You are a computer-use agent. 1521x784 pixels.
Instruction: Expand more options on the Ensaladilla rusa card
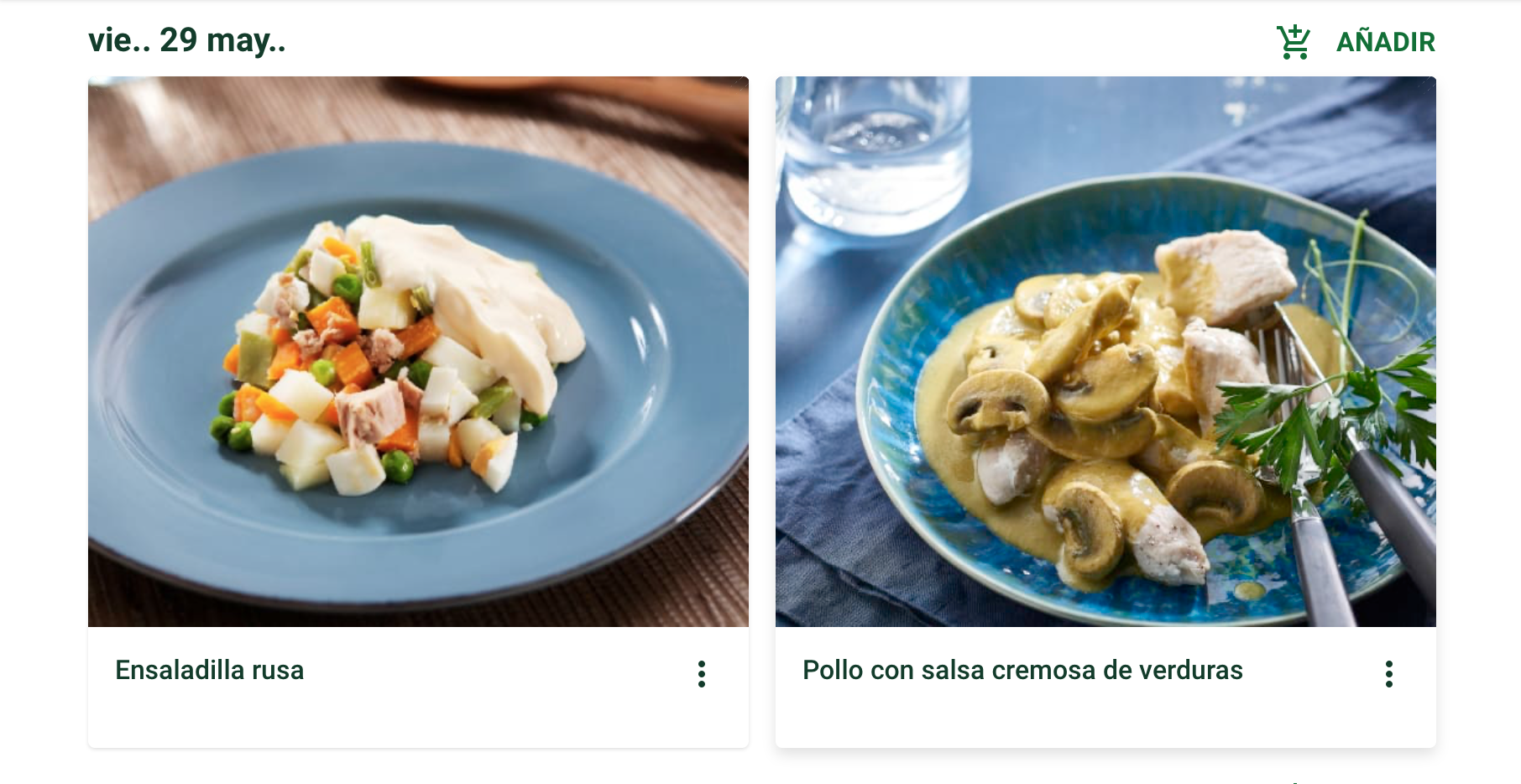tap(702, 674)
